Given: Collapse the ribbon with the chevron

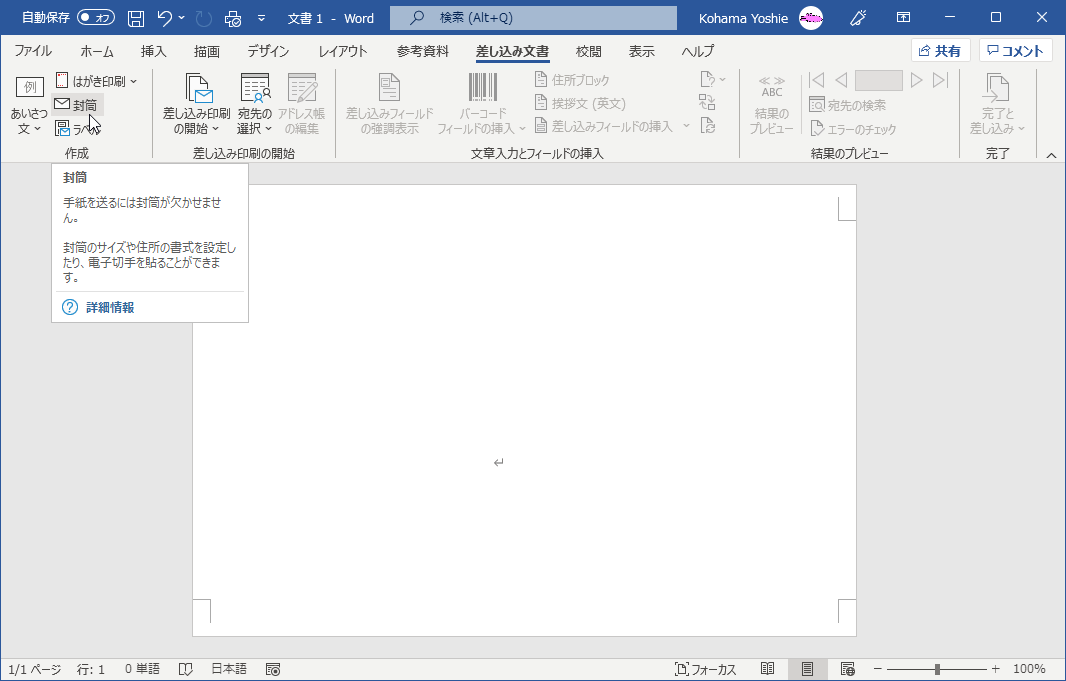Looking at the screenshot, I should (x=1051, y=155).
